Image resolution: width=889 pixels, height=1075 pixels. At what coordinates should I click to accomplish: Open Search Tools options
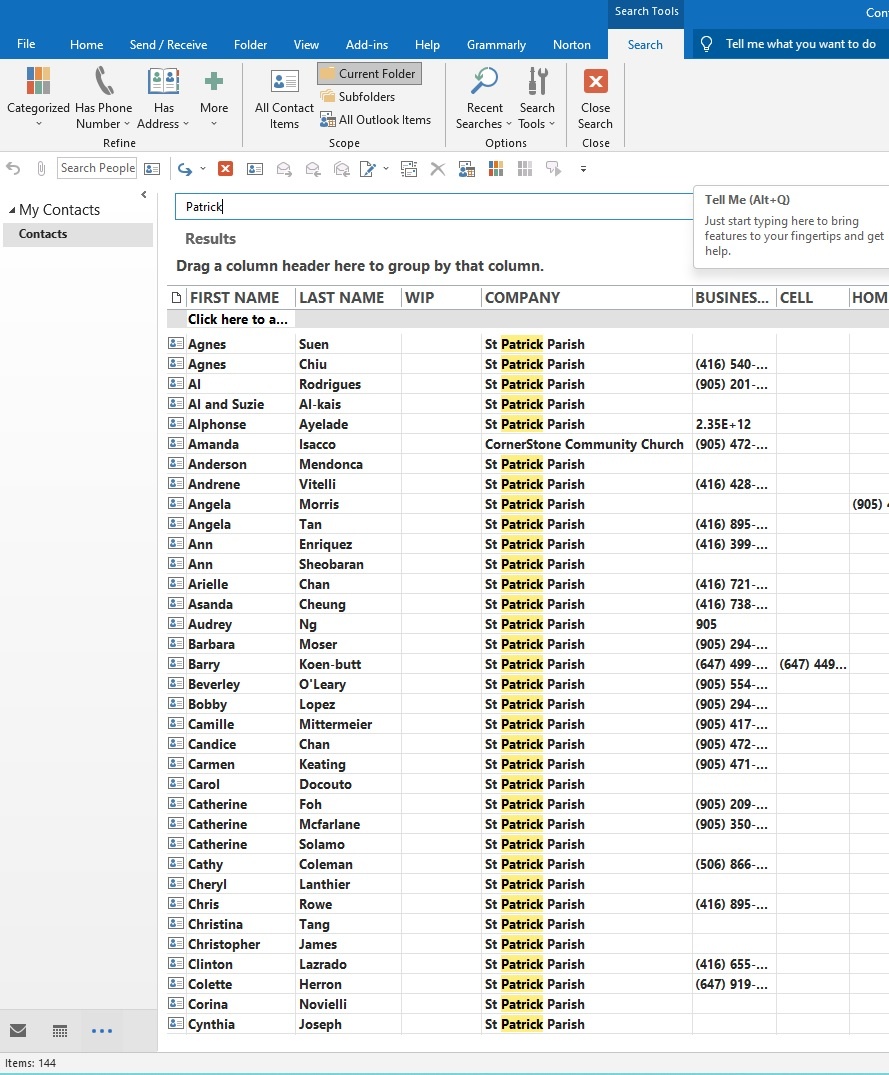[x=537, y=97]
